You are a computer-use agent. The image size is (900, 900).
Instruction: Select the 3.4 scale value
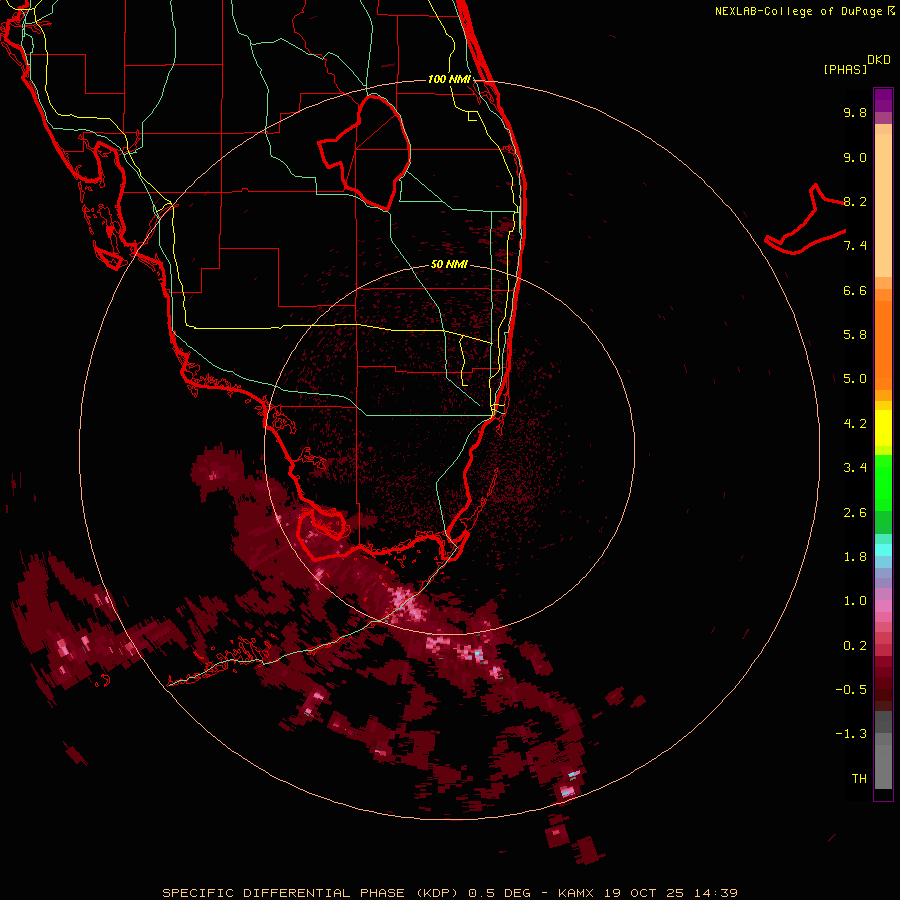(855, 468)
